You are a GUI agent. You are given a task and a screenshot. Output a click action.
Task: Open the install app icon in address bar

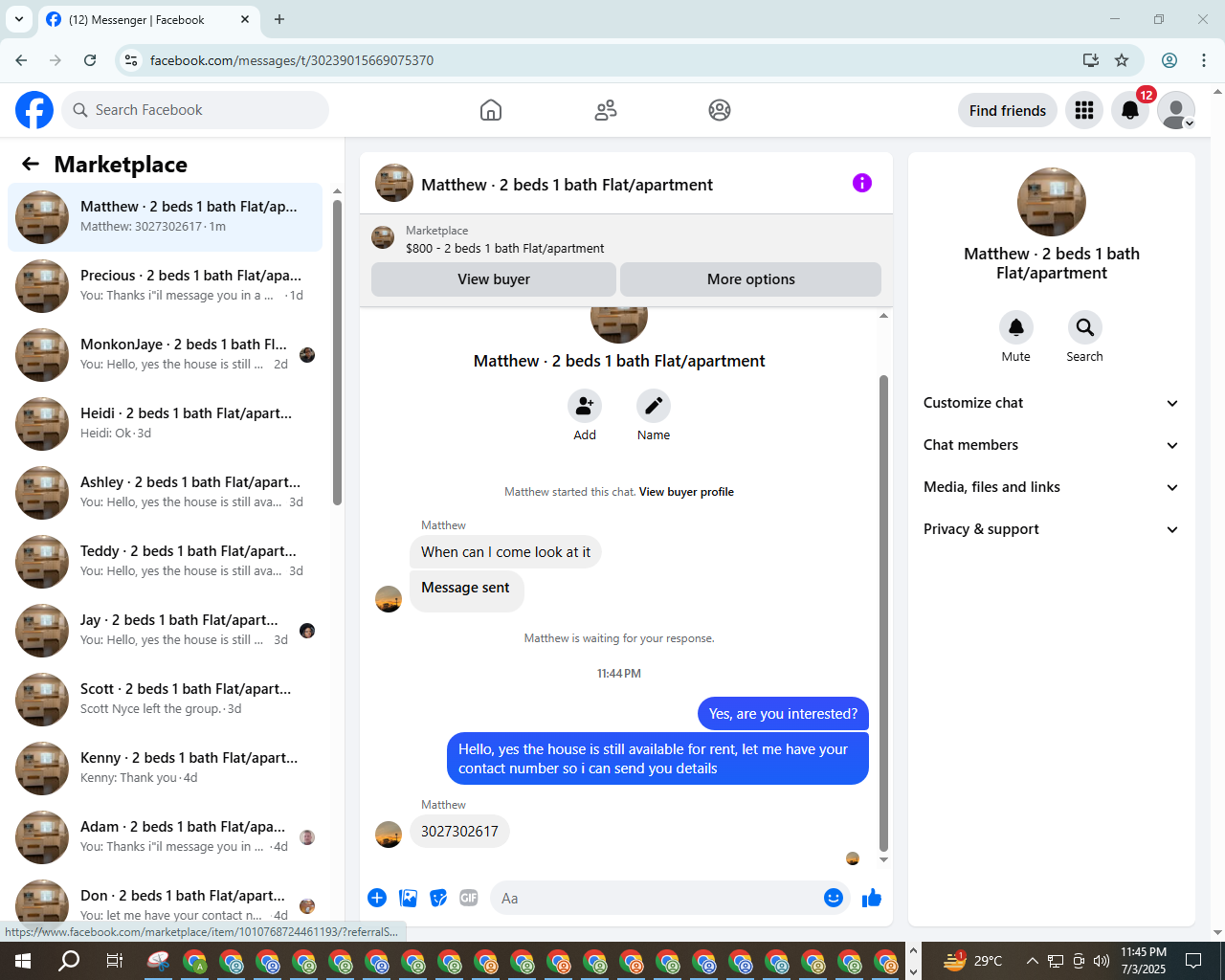point(1090,60)
